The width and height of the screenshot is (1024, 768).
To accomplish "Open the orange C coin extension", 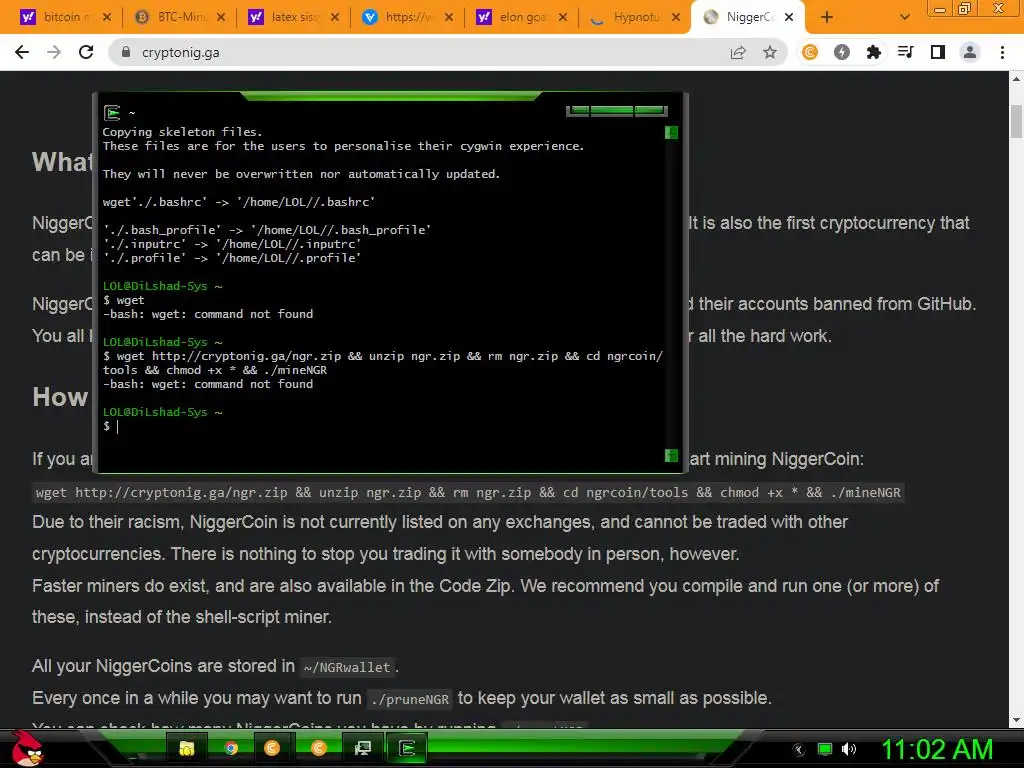I will point(810,52).
